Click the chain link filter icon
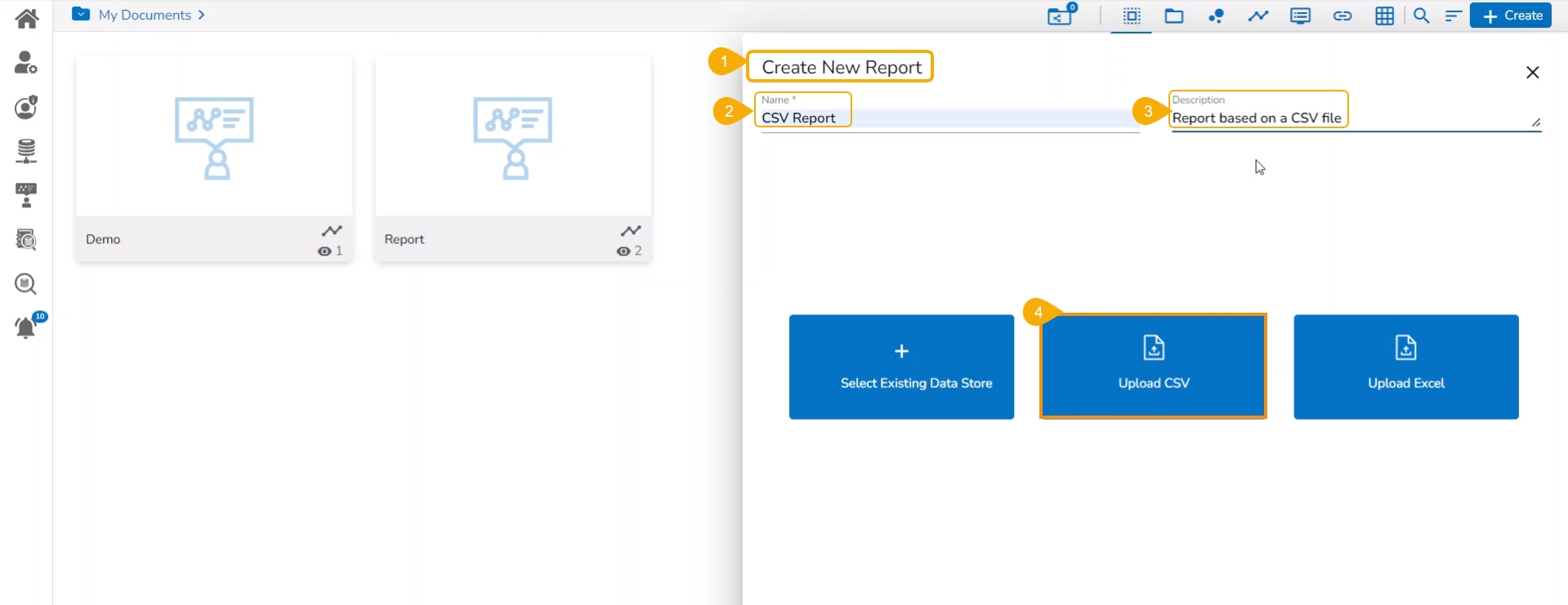1568x605 pixels. coord(1342,16)
